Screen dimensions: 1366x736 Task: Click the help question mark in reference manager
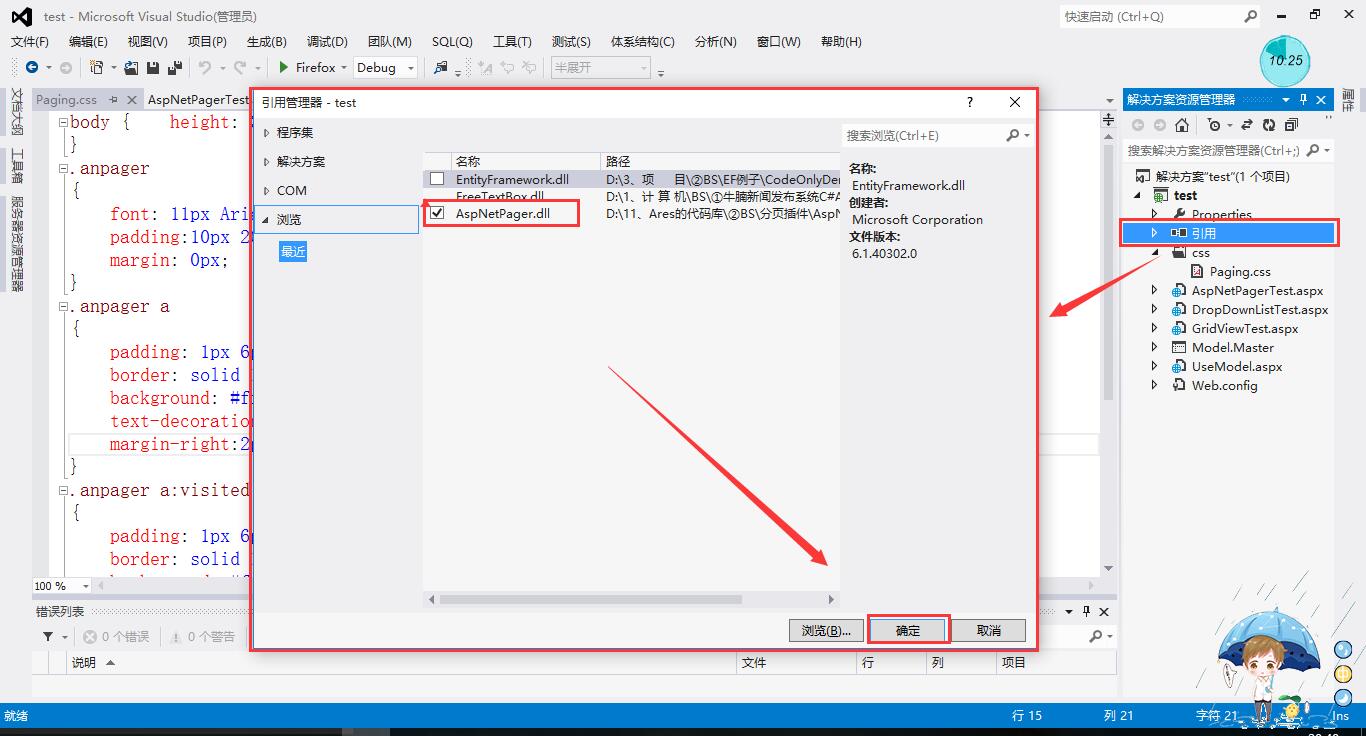click(970, 102)
